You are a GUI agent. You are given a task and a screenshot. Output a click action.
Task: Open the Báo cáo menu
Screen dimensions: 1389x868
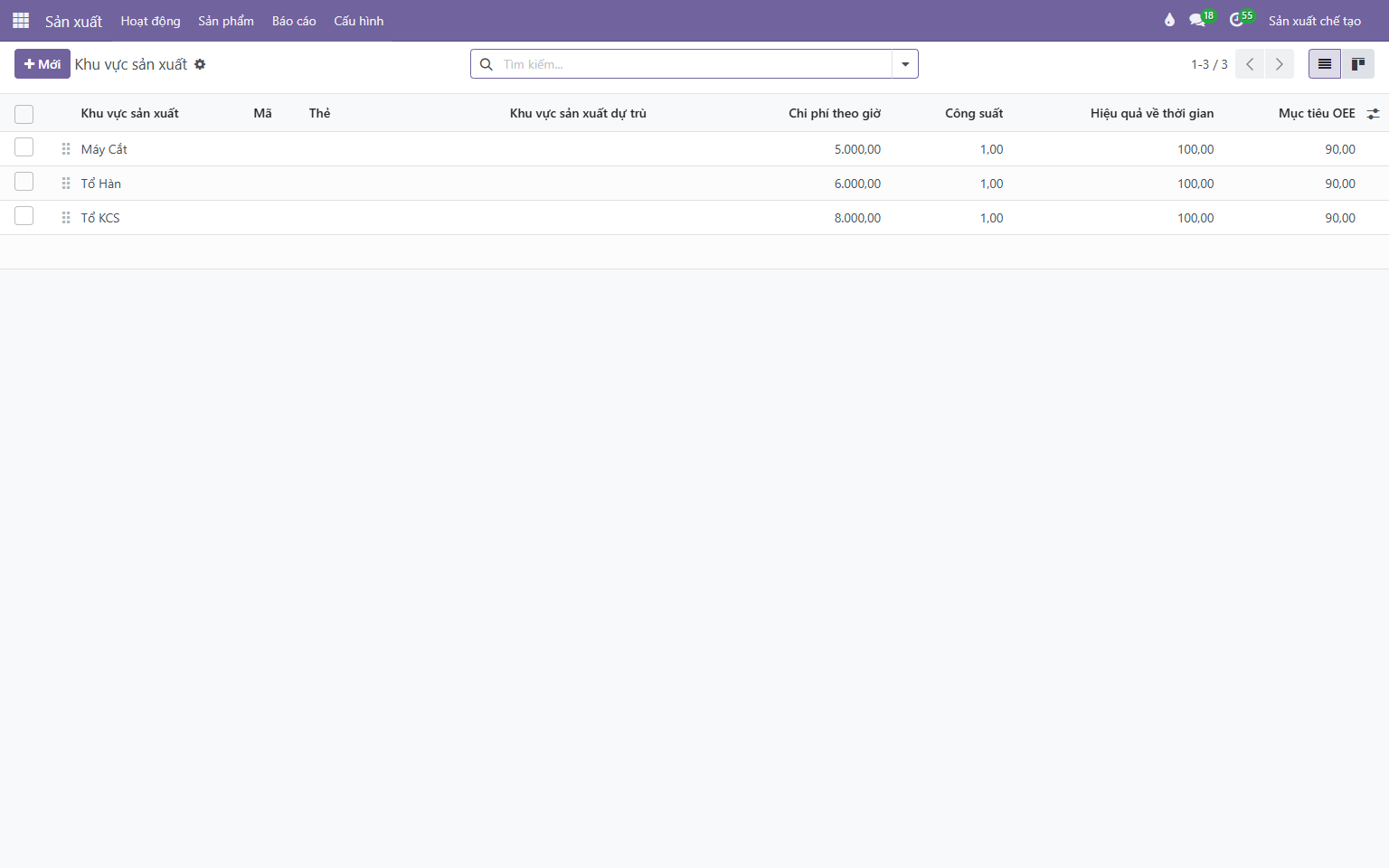294,21
